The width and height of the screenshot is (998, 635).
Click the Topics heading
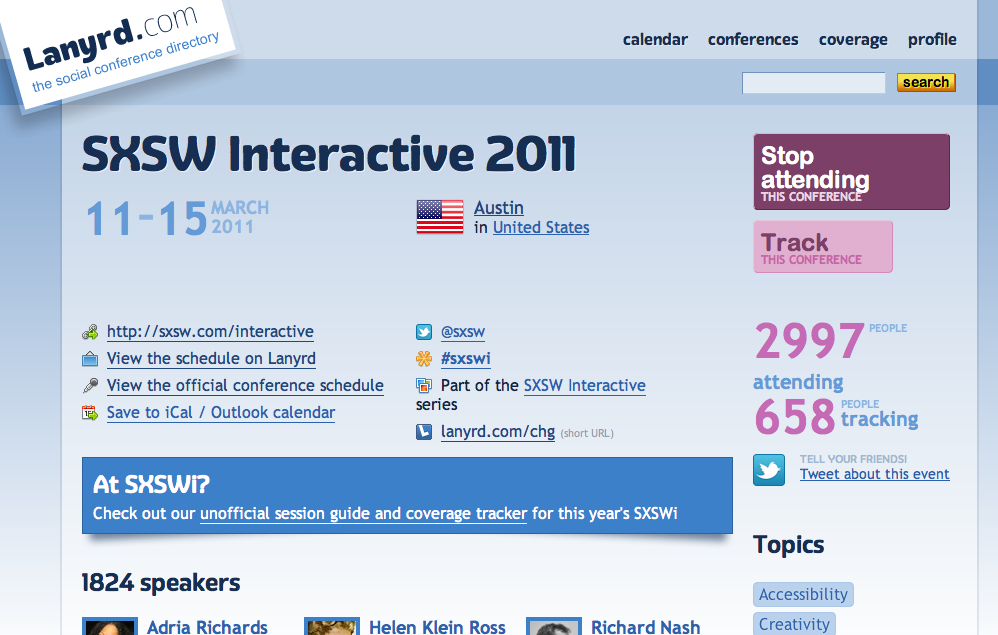pyautogui.click(x=789, y=545)
